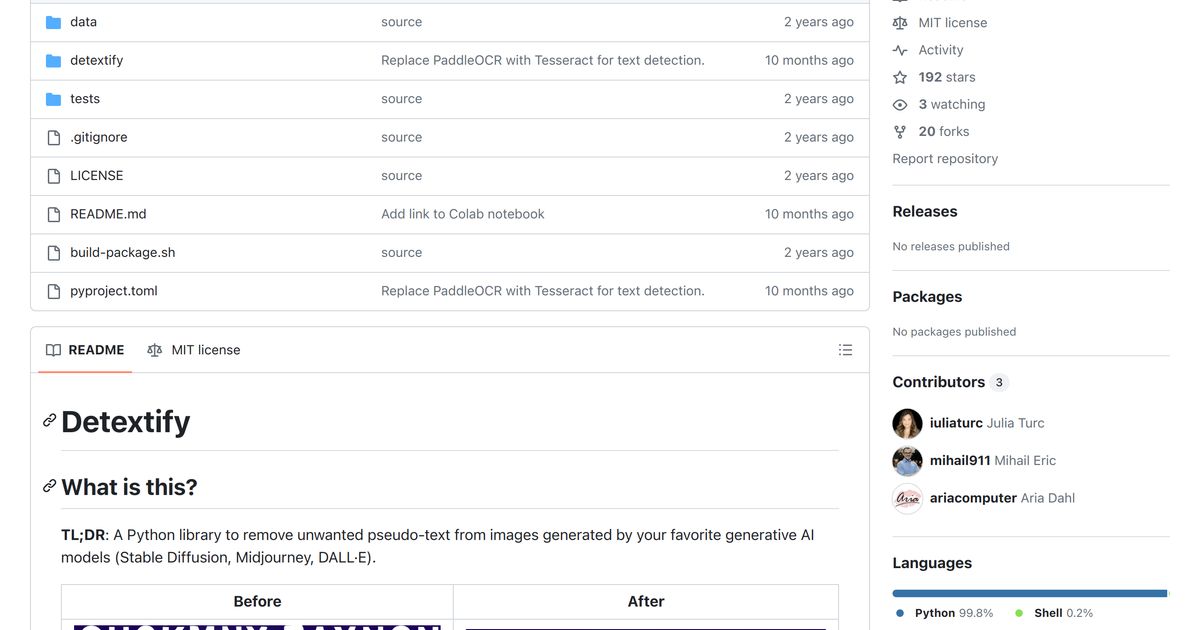Click the Python language bar segment

click(1029, 593)
